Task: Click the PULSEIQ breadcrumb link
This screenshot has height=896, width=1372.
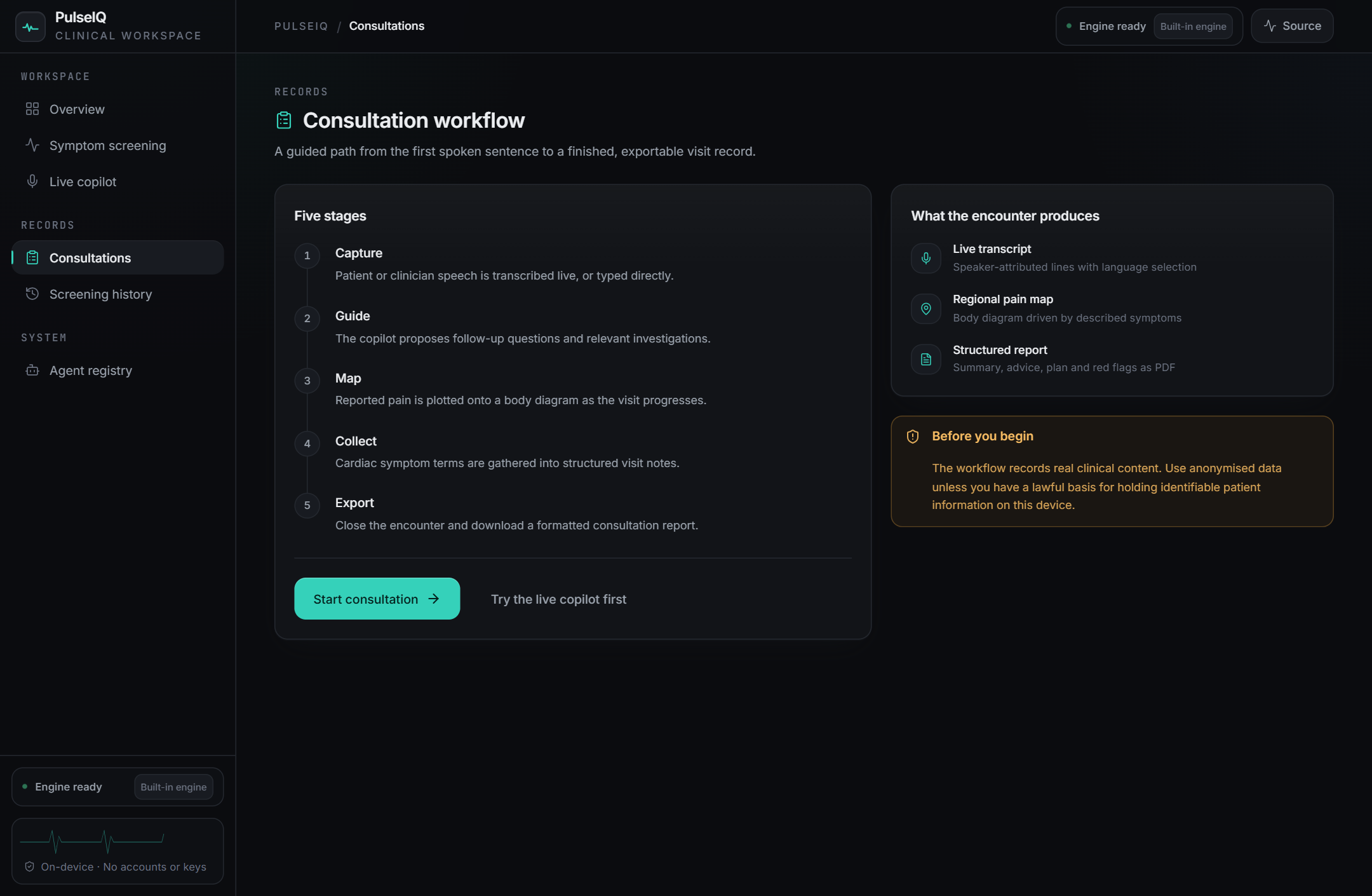Action: point(301,26)
